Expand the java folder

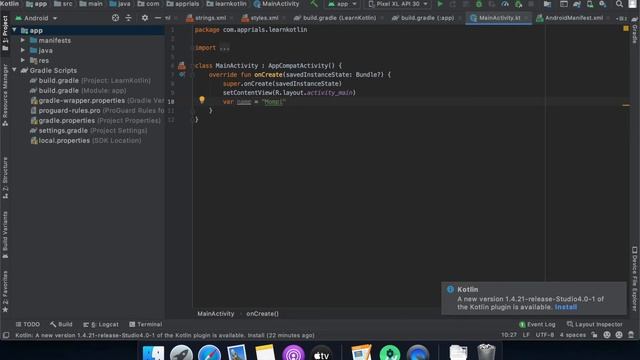click(23, 50)
